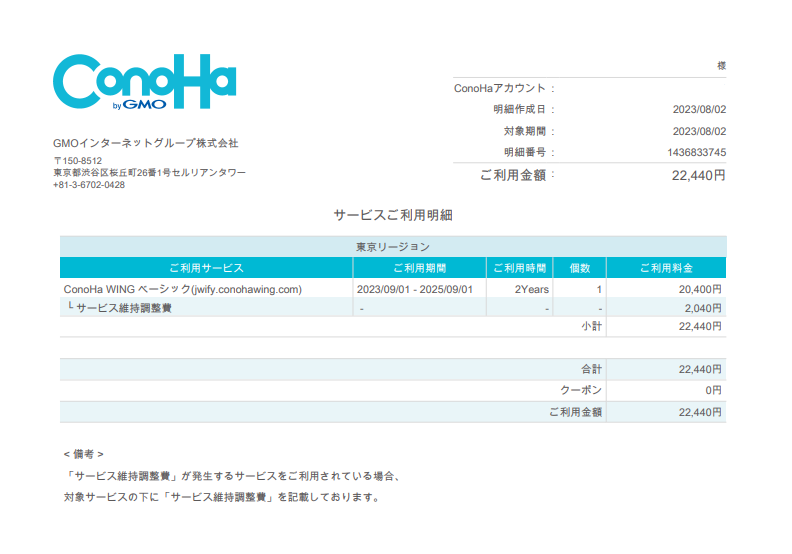Click the サービスご利用明細 heading
This screenshot has width=792, height=554.
tap(393, 215)
